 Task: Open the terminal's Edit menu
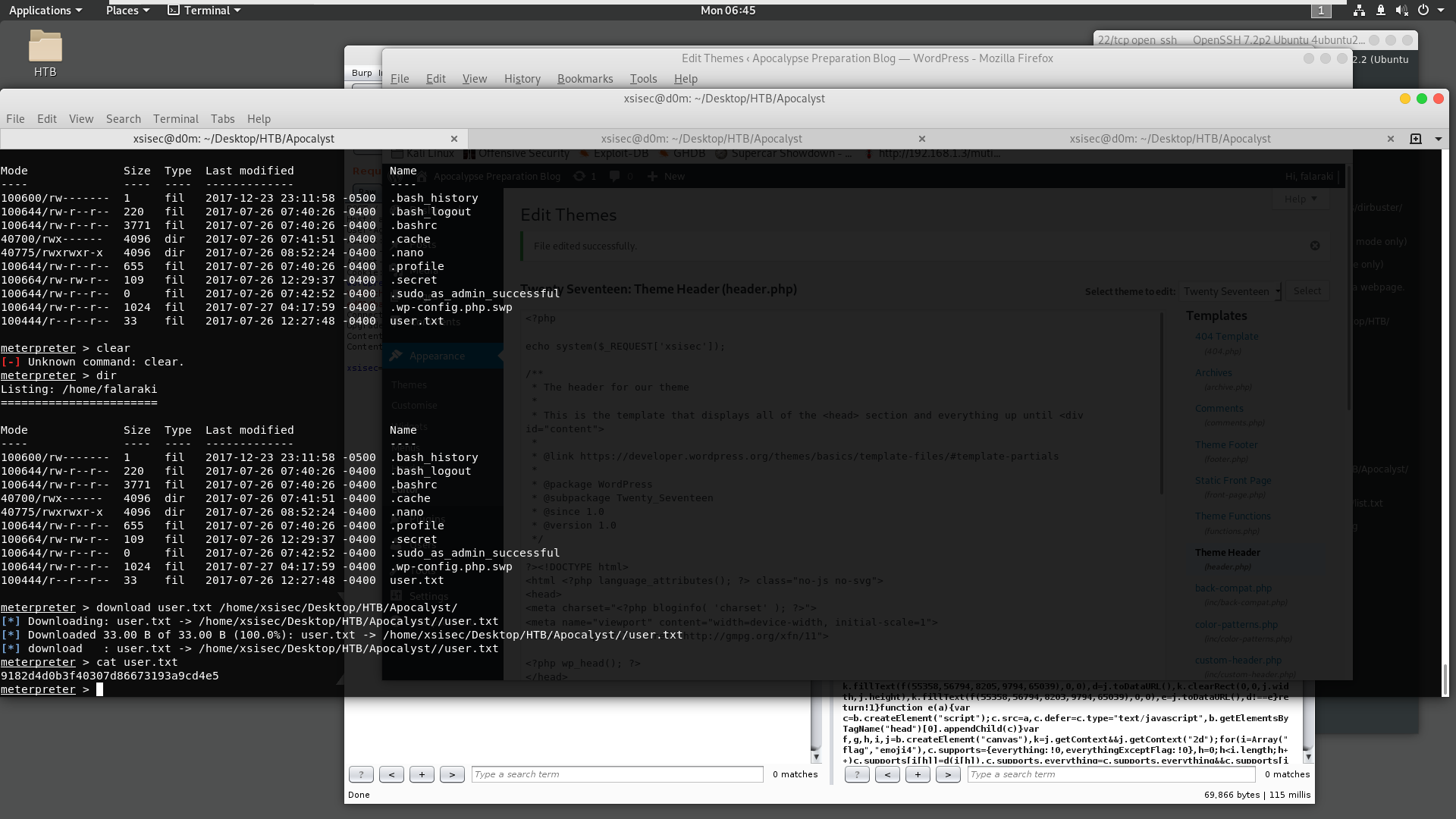pos(47,119)
